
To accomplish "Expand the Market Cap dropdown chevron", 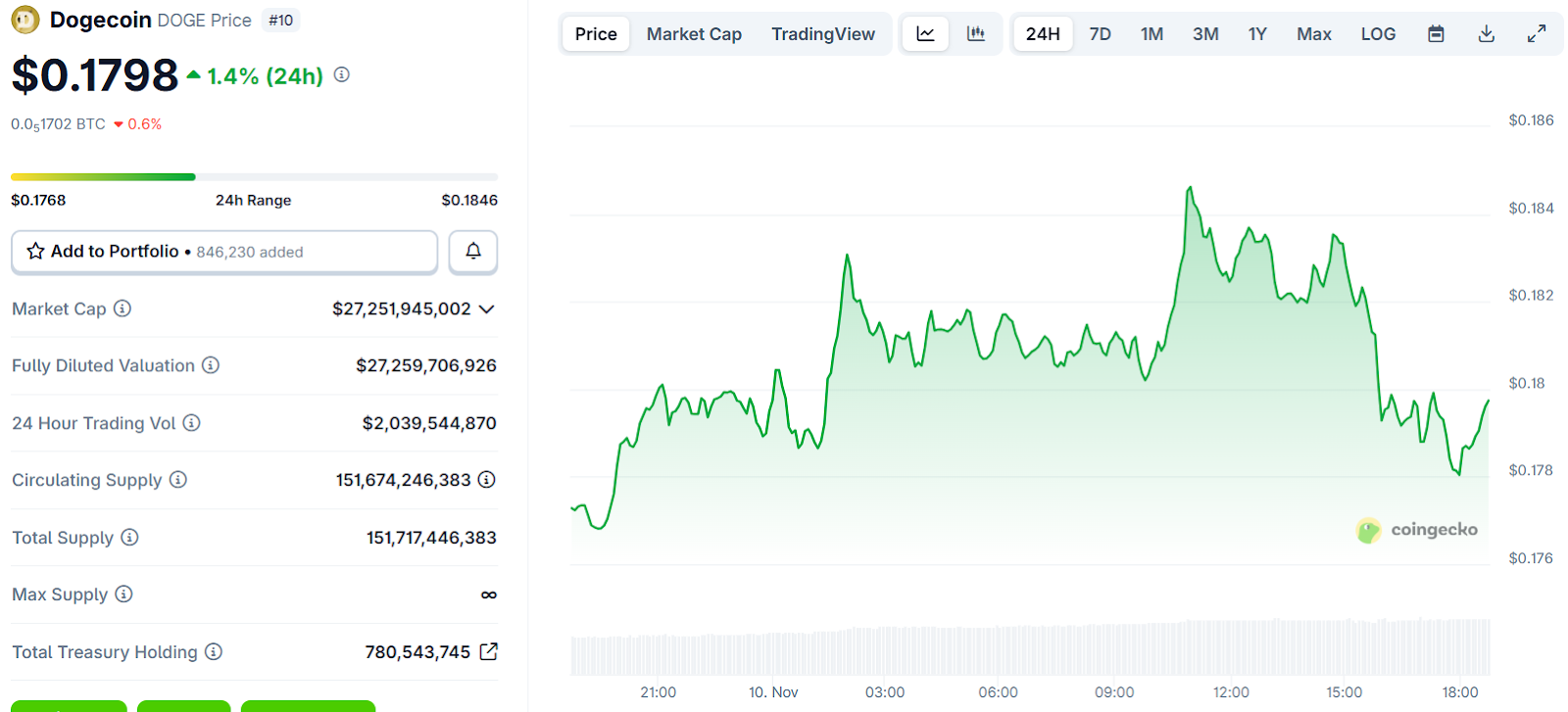I will click(x=487, y=309).
